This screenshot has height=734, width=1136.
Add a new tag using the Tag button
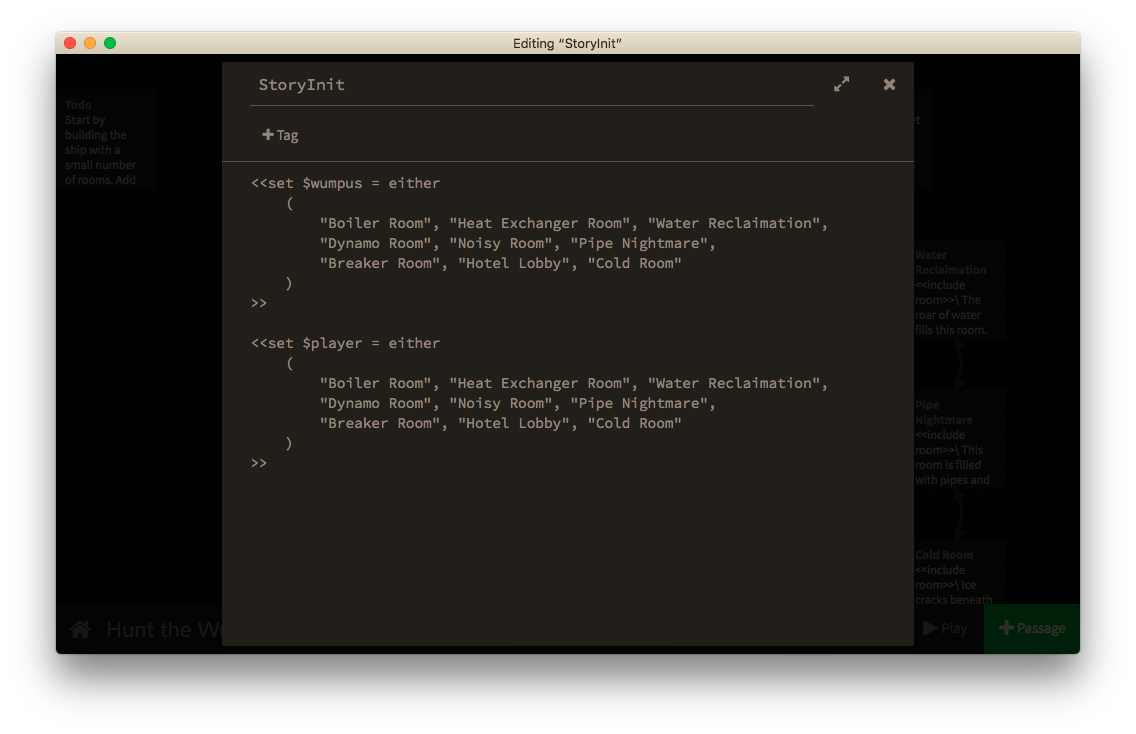tap(280, 134)
